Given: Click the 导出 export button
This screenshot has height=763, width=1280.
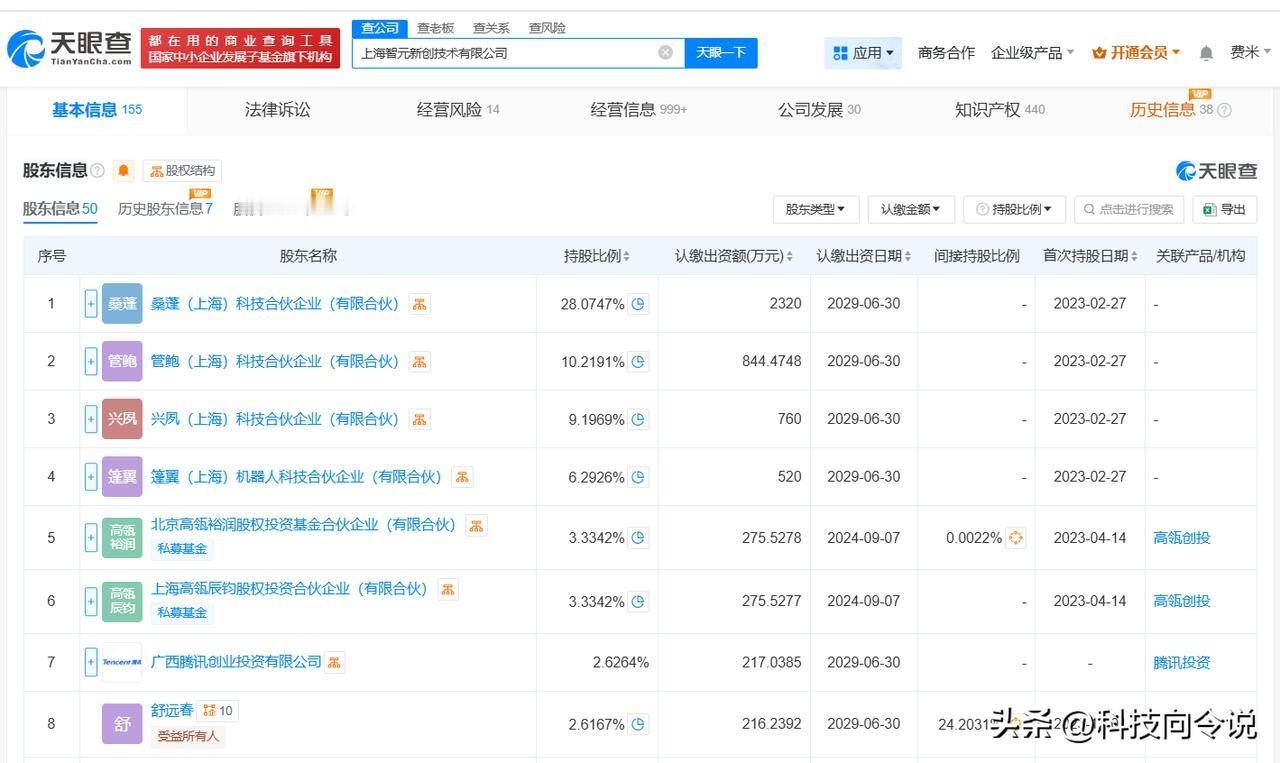Looking at the screenshot, I should click(x=1225, y=209).
